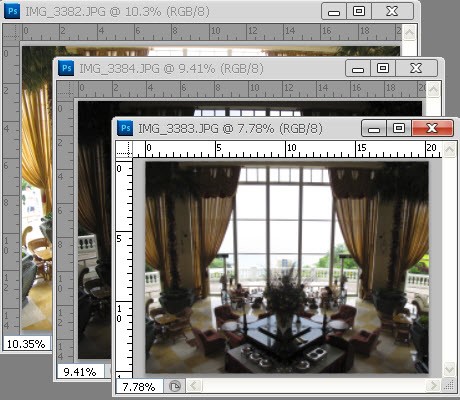Maximize the IMG_3383.JPG document window
The image size is (460, 400).
399,128
